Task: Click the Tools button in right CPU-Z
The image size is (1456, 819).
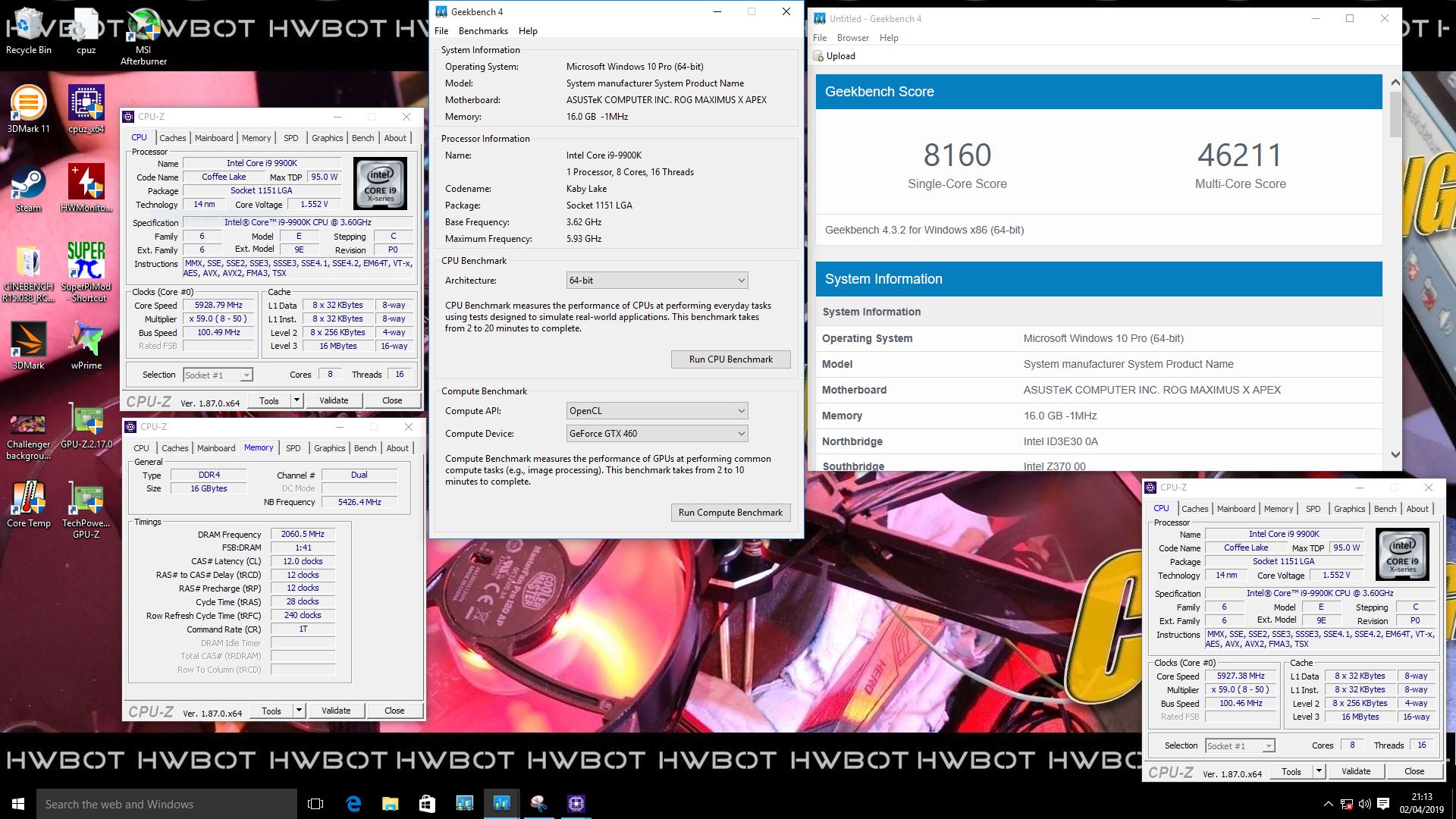Action: pos(1291,771)
